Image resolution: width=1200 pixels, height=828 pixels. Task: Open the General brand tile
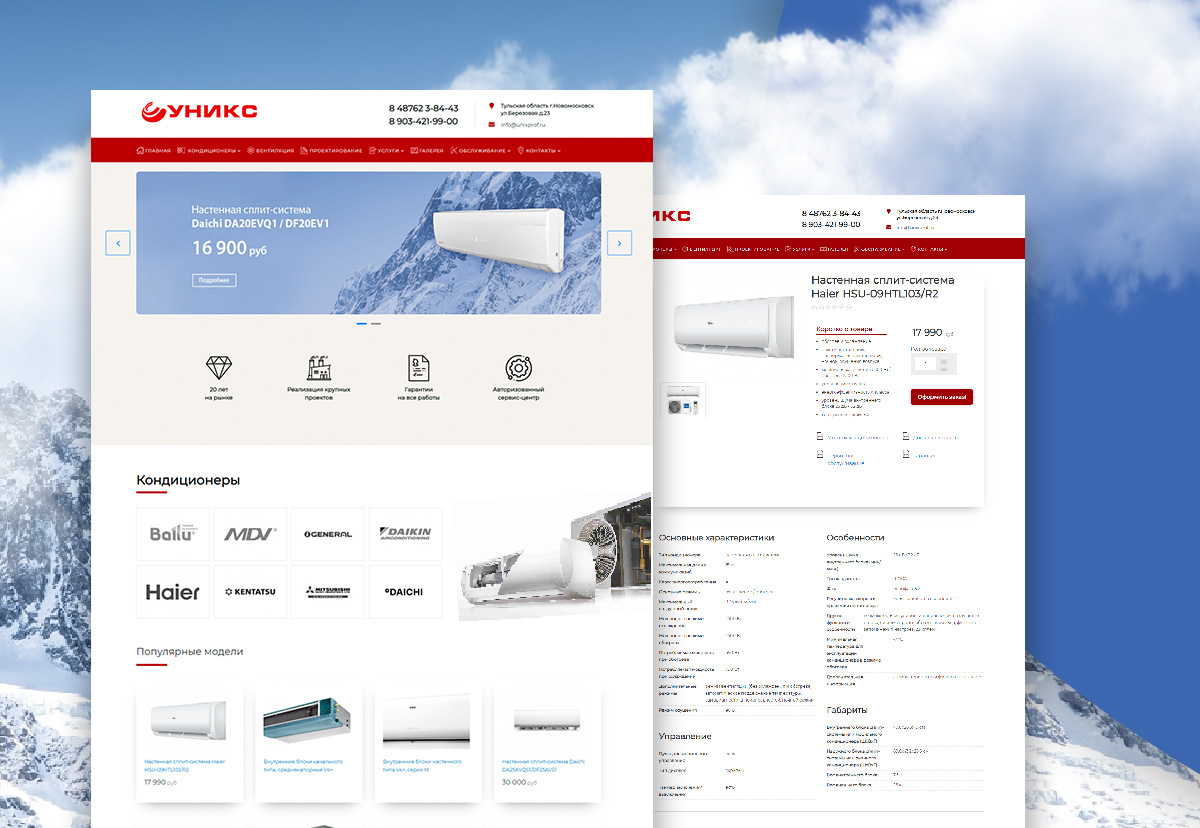(328, 534)
